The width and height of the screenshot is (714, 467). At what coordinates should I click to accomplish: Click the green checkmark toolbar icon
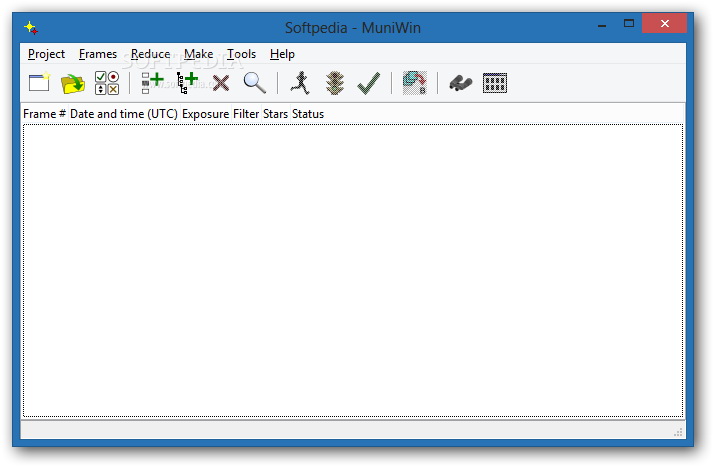[x=369, y=83]
